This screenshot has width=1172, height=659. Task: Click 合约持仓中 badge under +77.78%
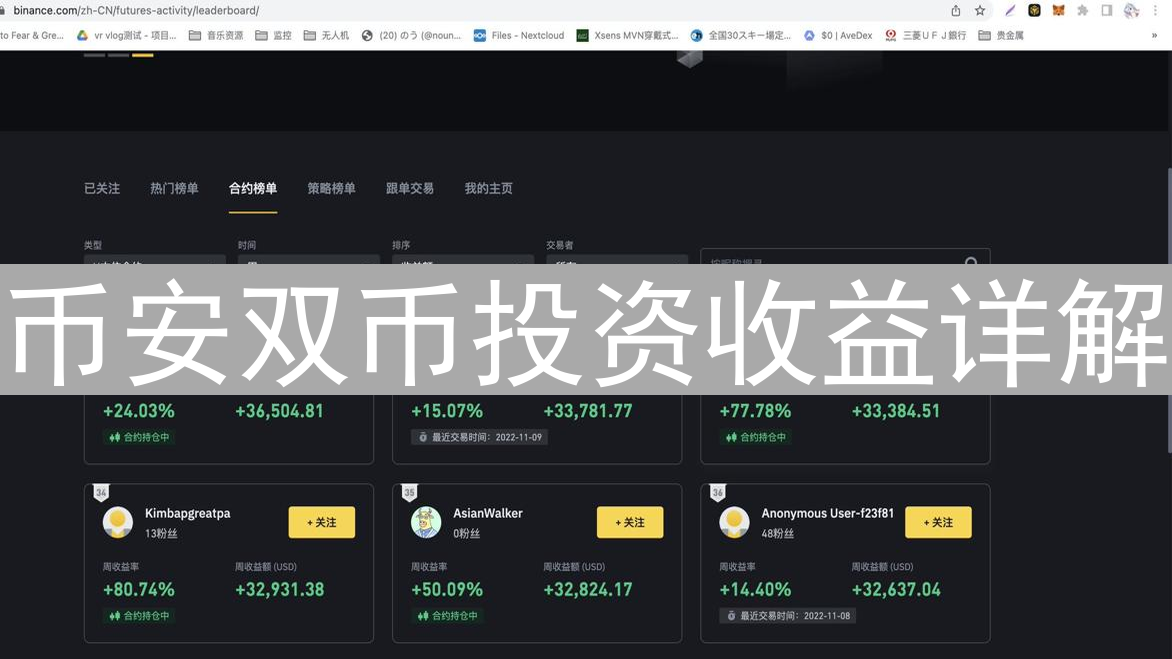pos(756,437)
